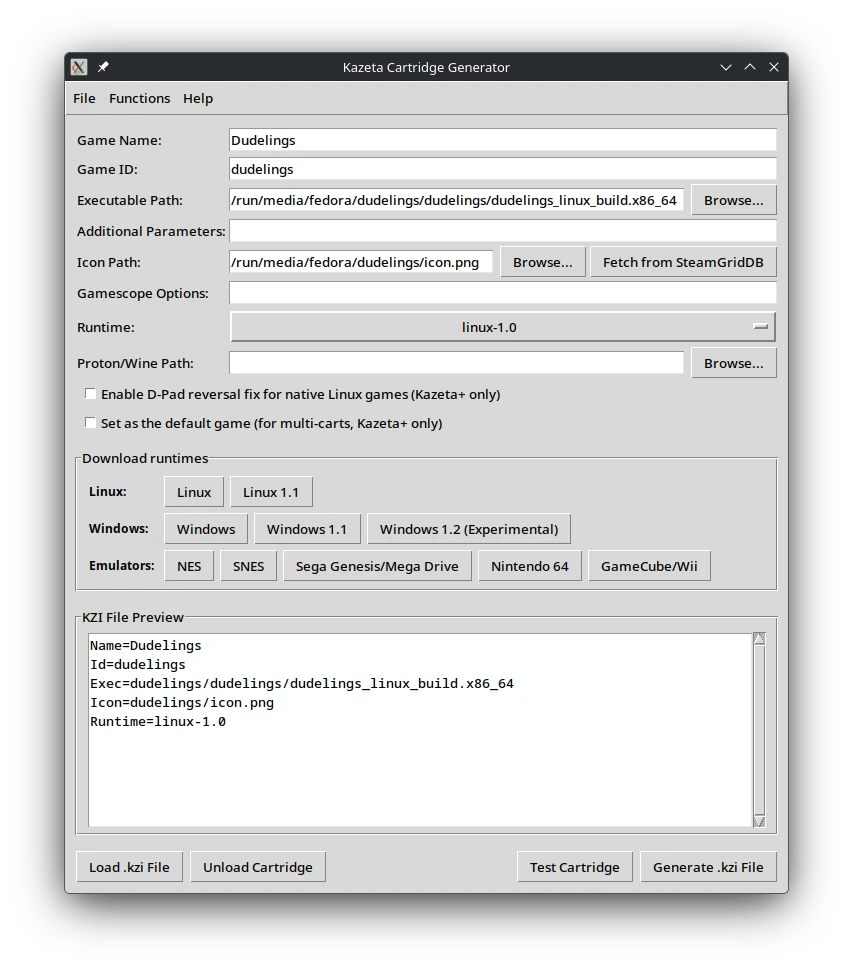
Task: Download the SNES emulator runtime
Action: tap(248, 565)
